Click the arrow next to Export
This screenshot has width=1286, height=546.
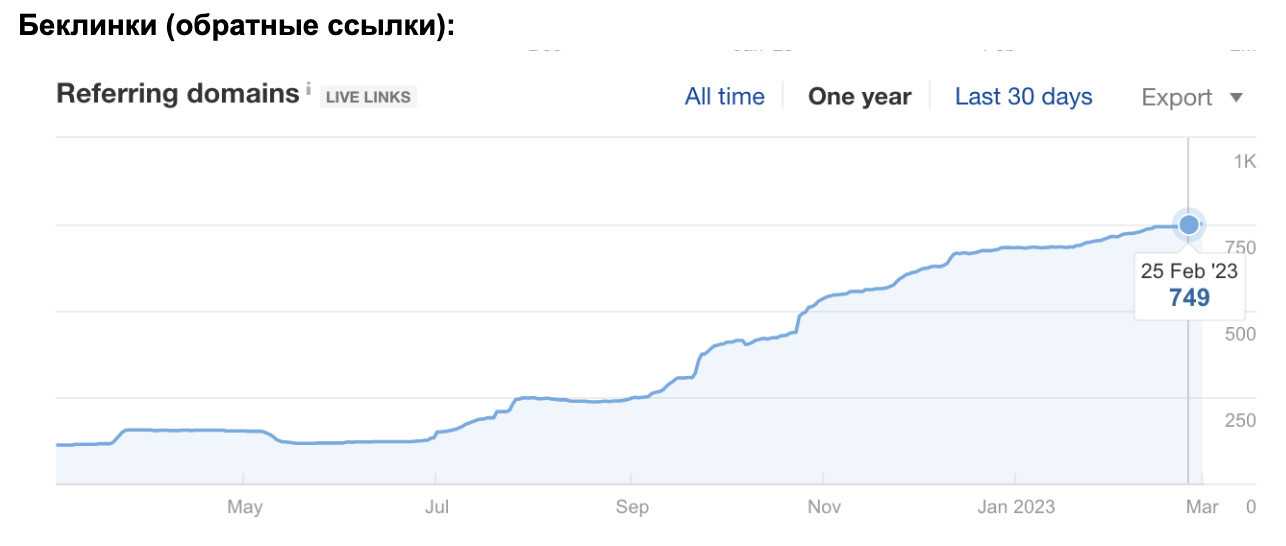click(1236, 97)
